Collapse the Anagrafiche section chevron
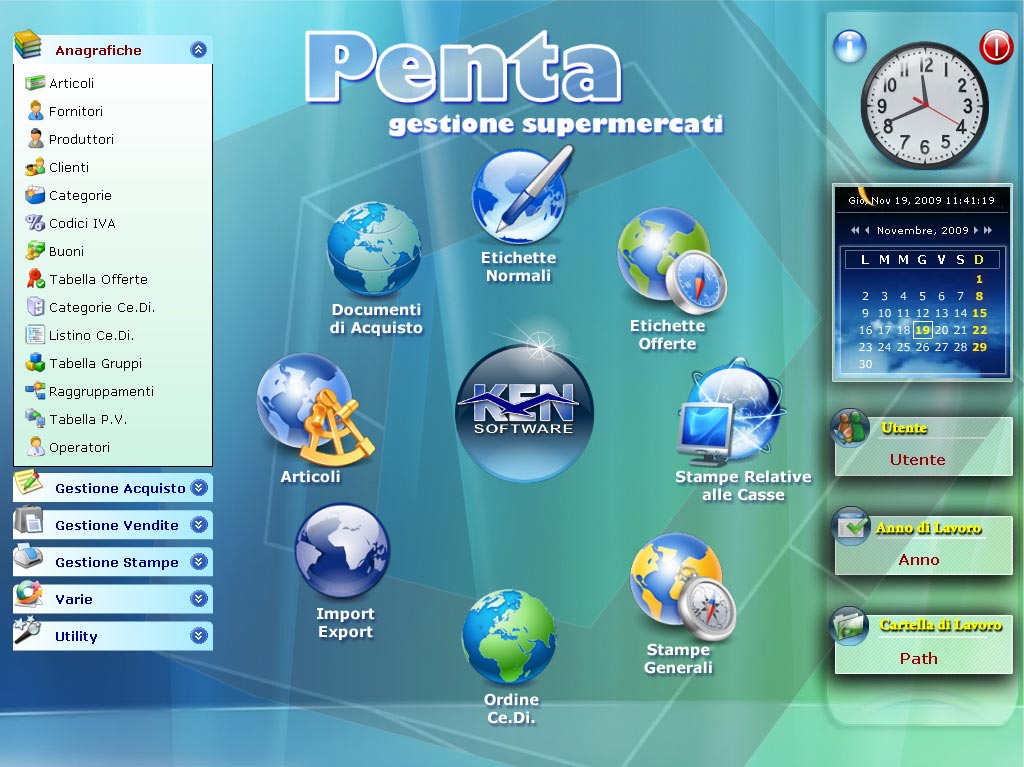Viewport: 1024px width, 767px height. pyautogui.click(x=199, y=50)
